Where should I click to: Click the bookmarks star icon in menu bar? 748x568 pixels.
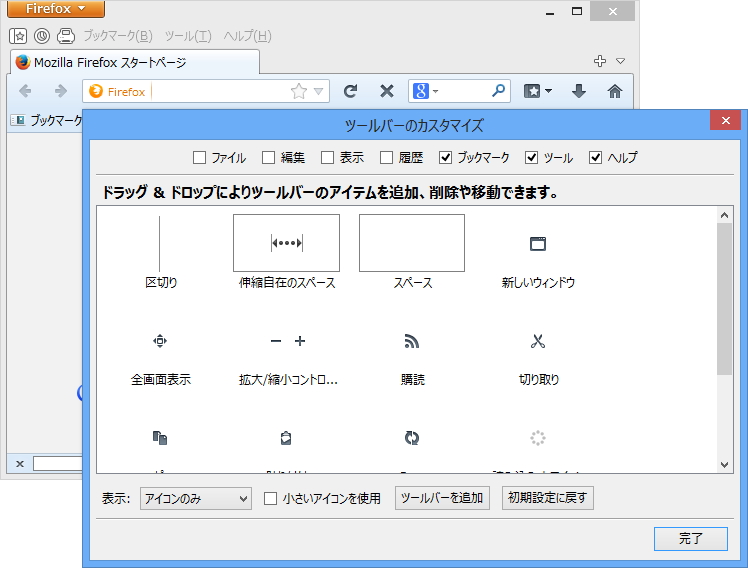(18, 36)
